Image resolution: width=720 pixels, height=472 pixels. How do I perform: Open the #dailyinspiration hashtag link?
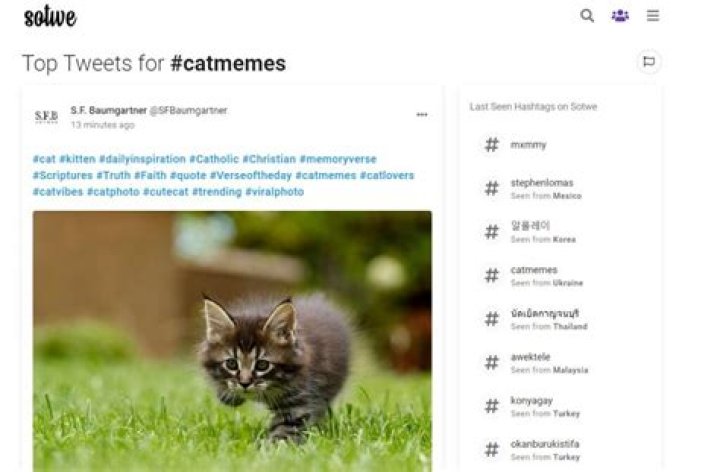(142, 159)
